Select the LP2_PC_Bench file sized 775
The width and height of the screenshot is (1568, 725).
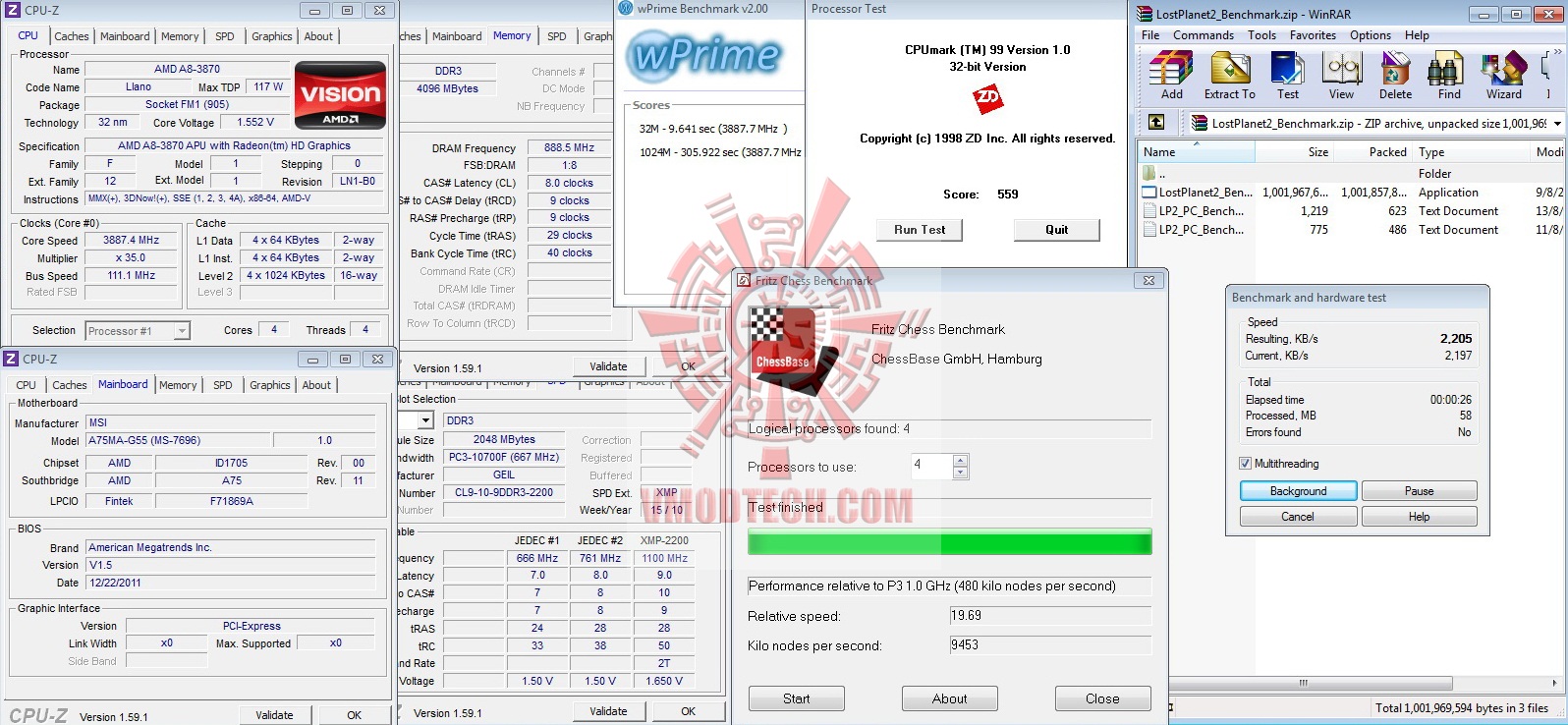1350,230
